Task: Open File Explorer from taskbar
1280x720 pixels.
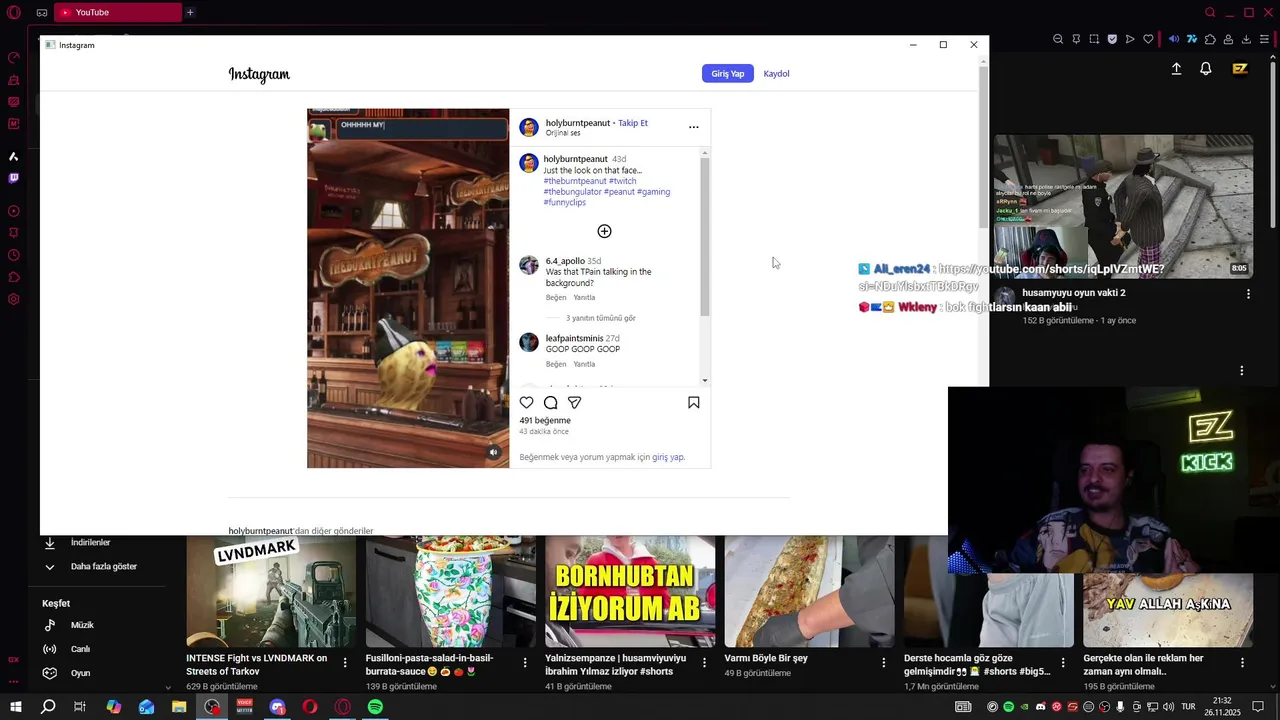Action: (179, 707)
